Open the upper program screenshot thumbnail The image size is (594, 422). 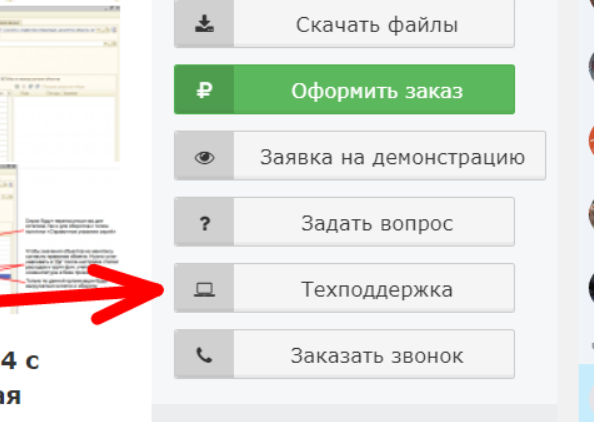[x=60, y=81]
